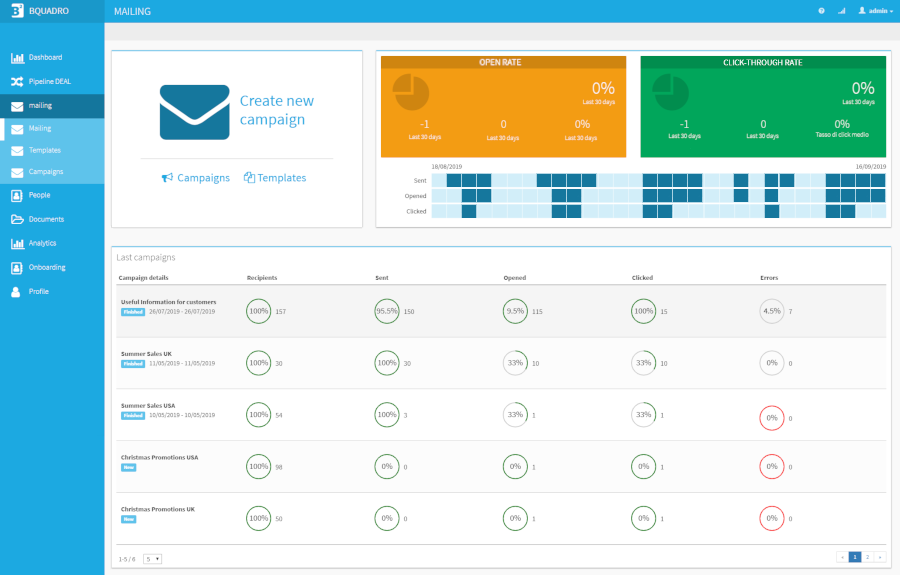Click the Errors column header
The width and height of the screenshot is (900, 575).
pyautogui.click(x=769, y=278)
